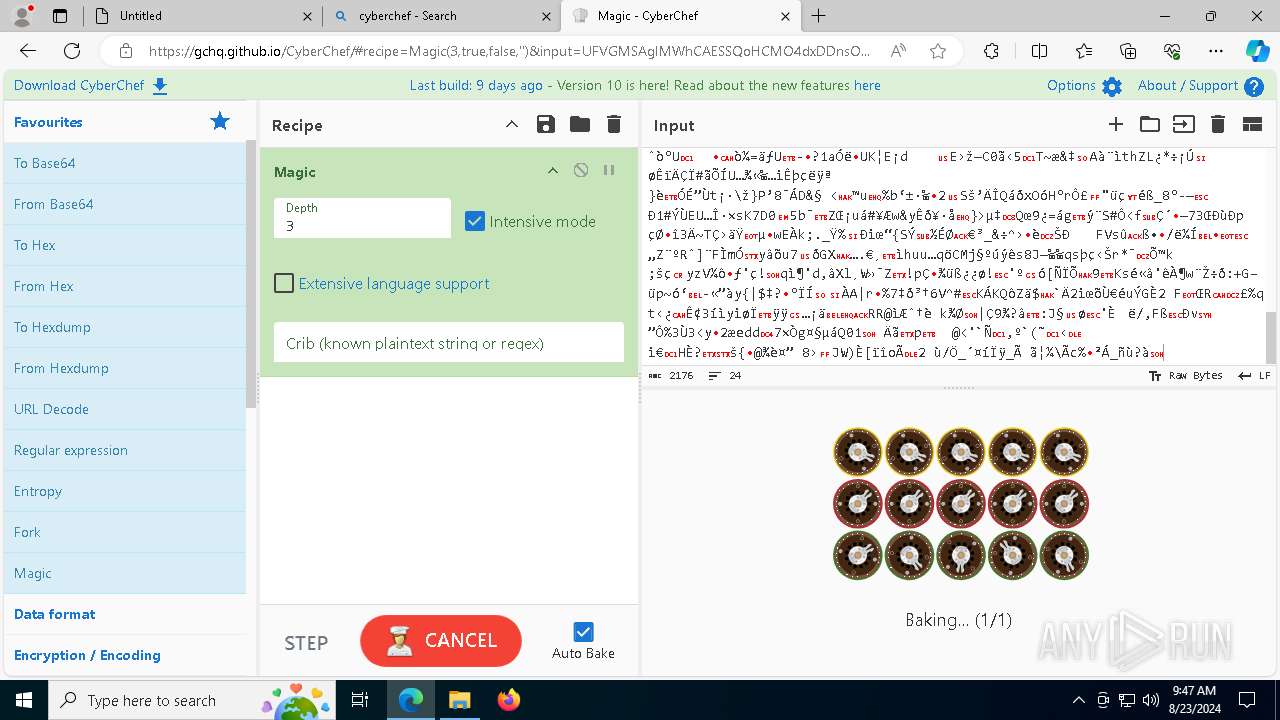Select Fork operation
Screen dimensions: 1280x720
[124, 532]
